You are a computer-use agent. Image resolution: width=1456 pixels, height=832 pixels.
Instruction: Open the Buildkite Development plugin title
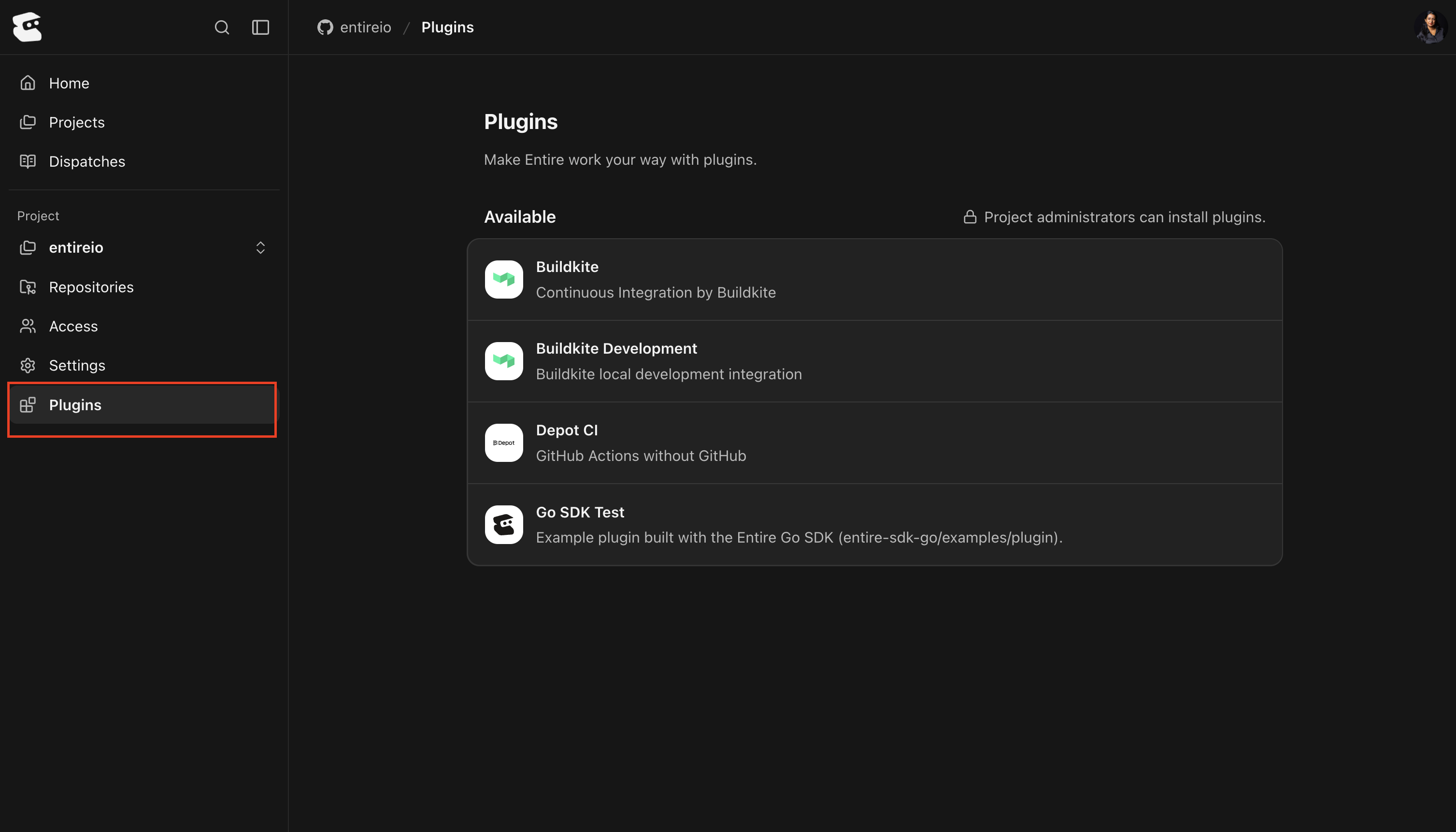click(x=616, y=348)
